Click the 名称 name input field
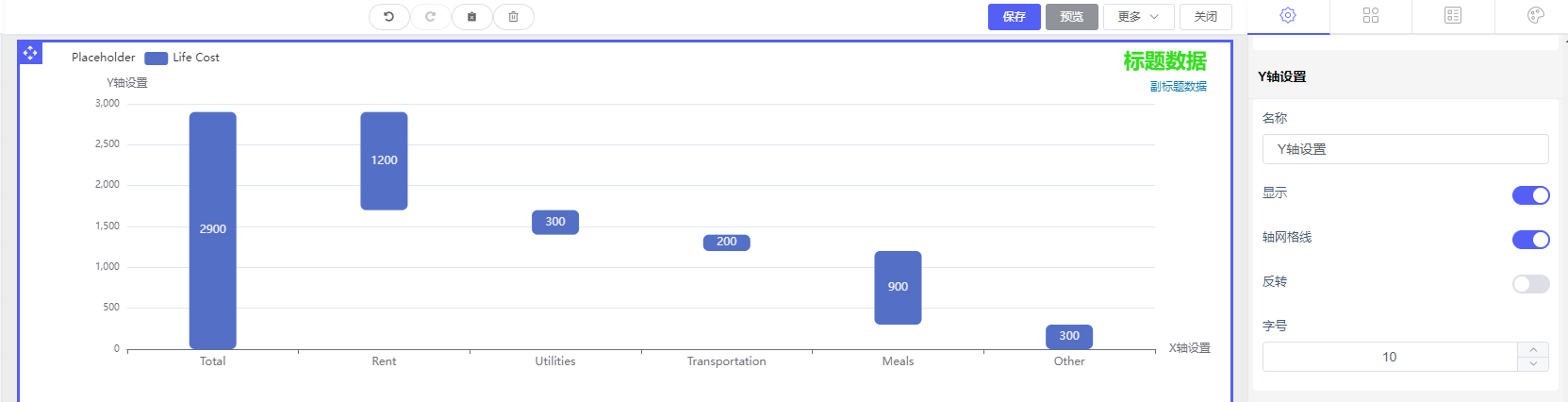 (1405, 149)
